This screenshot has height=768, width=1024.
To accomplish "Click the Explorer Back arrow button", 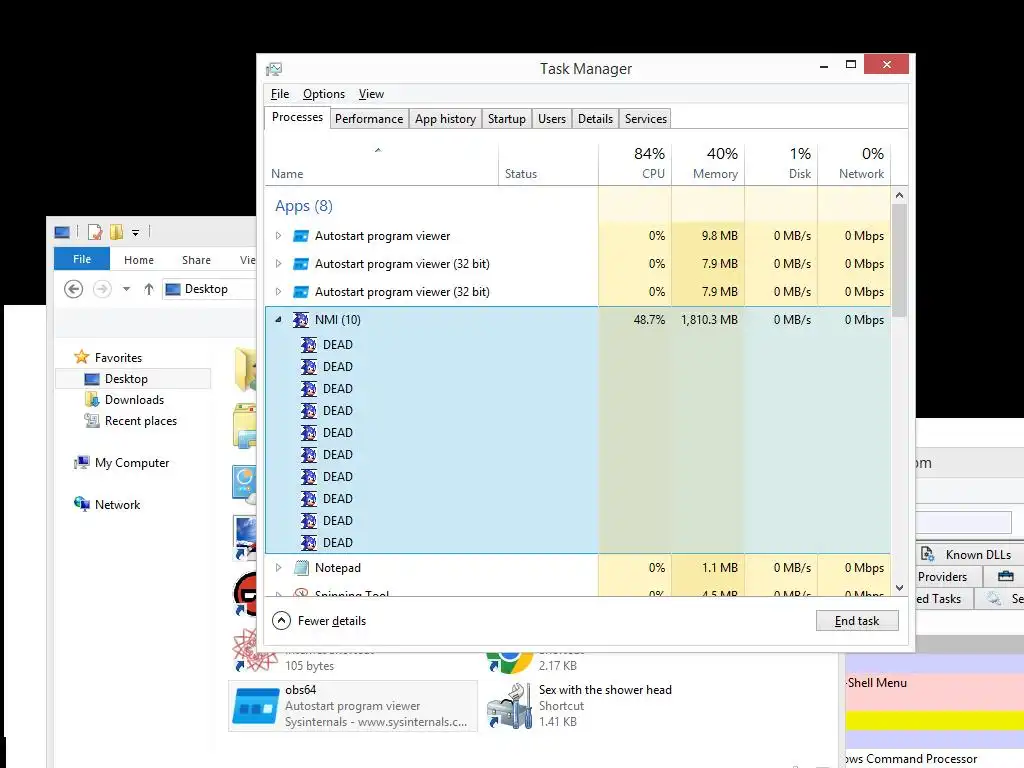I will 74,289.
